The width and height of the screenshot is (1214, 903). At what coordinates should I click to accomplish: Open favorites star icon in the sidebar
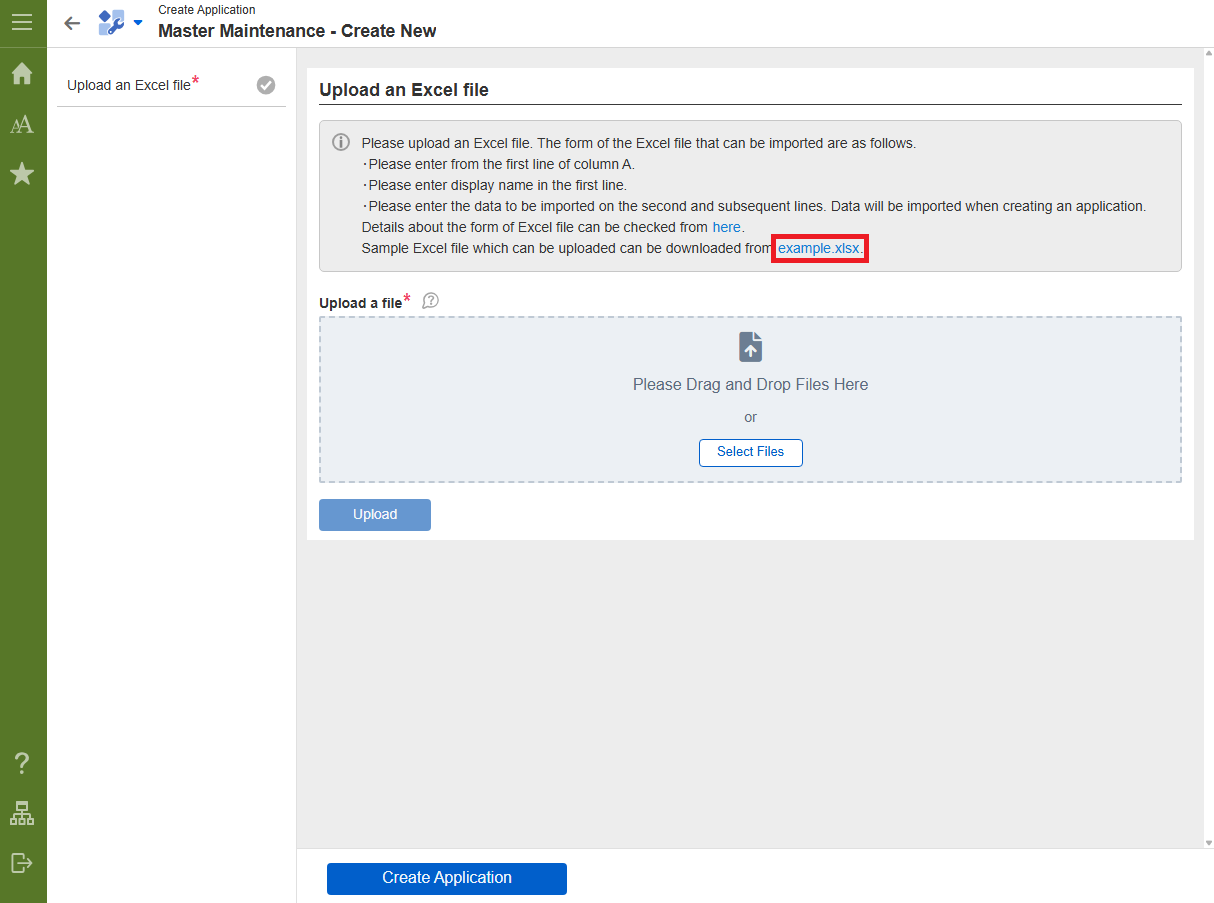click(22, 175)
